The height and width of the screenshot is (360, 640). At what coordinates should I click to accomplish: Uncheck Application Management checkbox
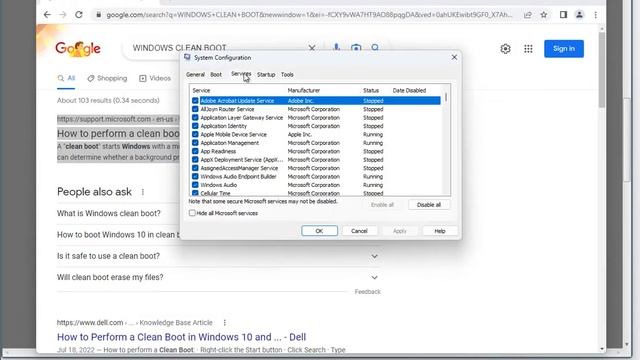coord(195,143)
